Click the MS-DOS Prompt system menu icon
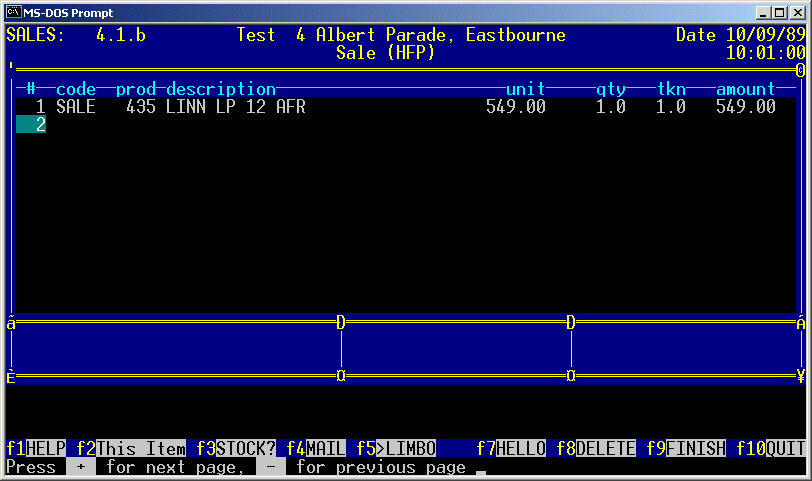Image resolution: width=812 pixels, height=481 pixels. [15, 12]
